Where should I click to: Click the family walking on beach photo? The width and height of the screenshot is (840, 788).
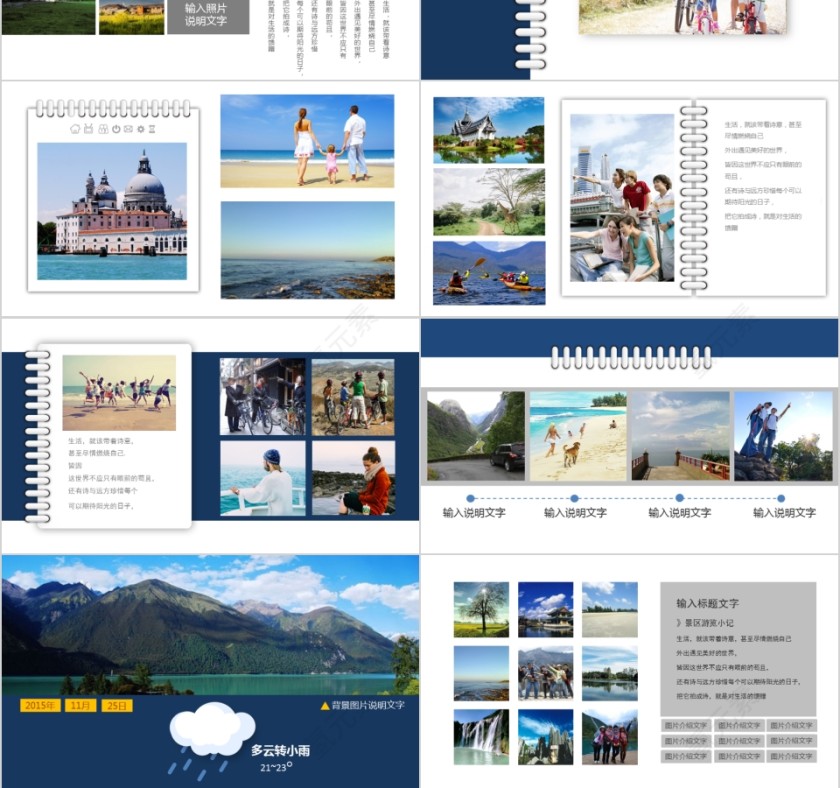(x=307, y=141)
